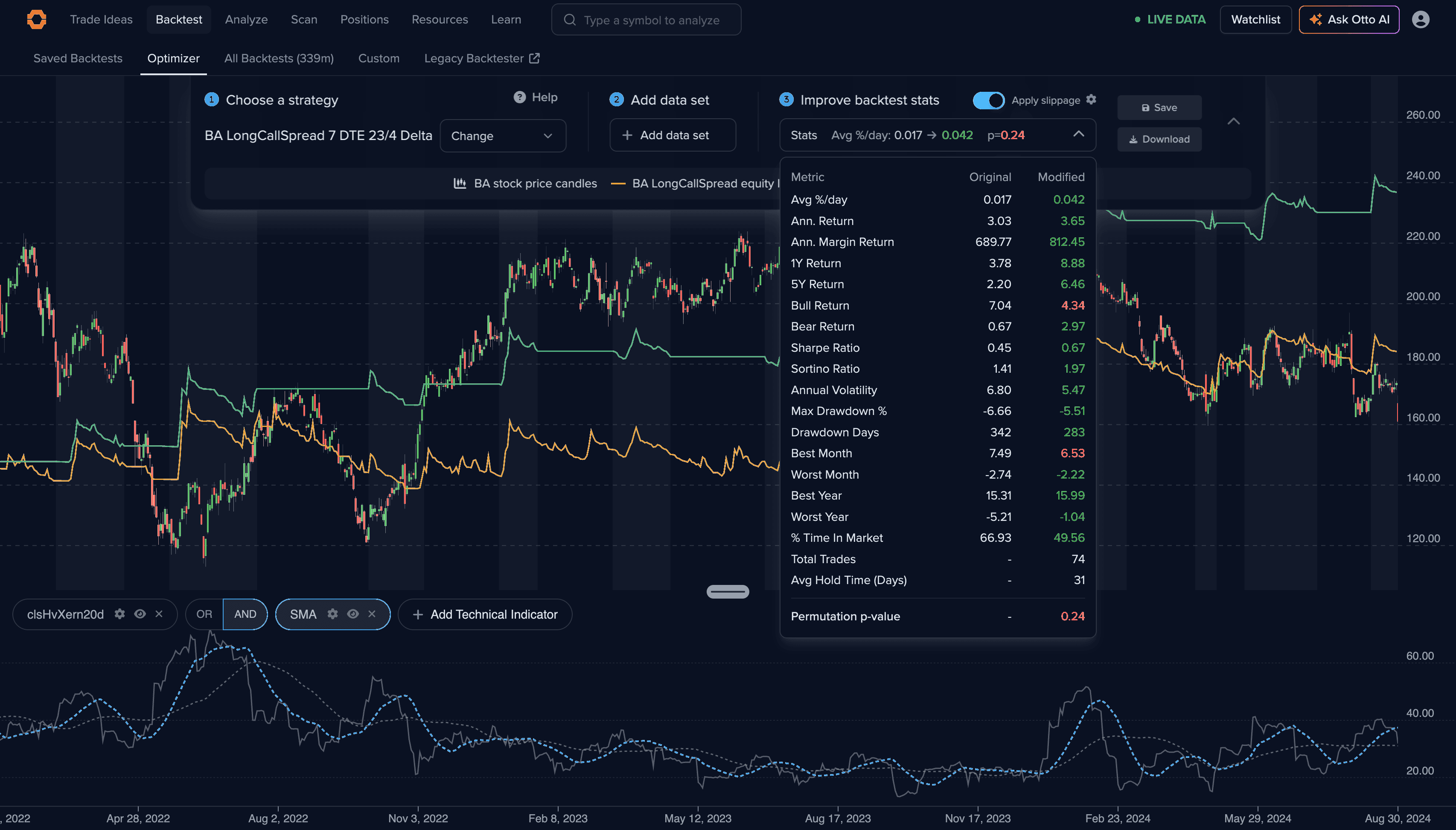
Task: Open the Backtest menu
Action: (179, 19)
